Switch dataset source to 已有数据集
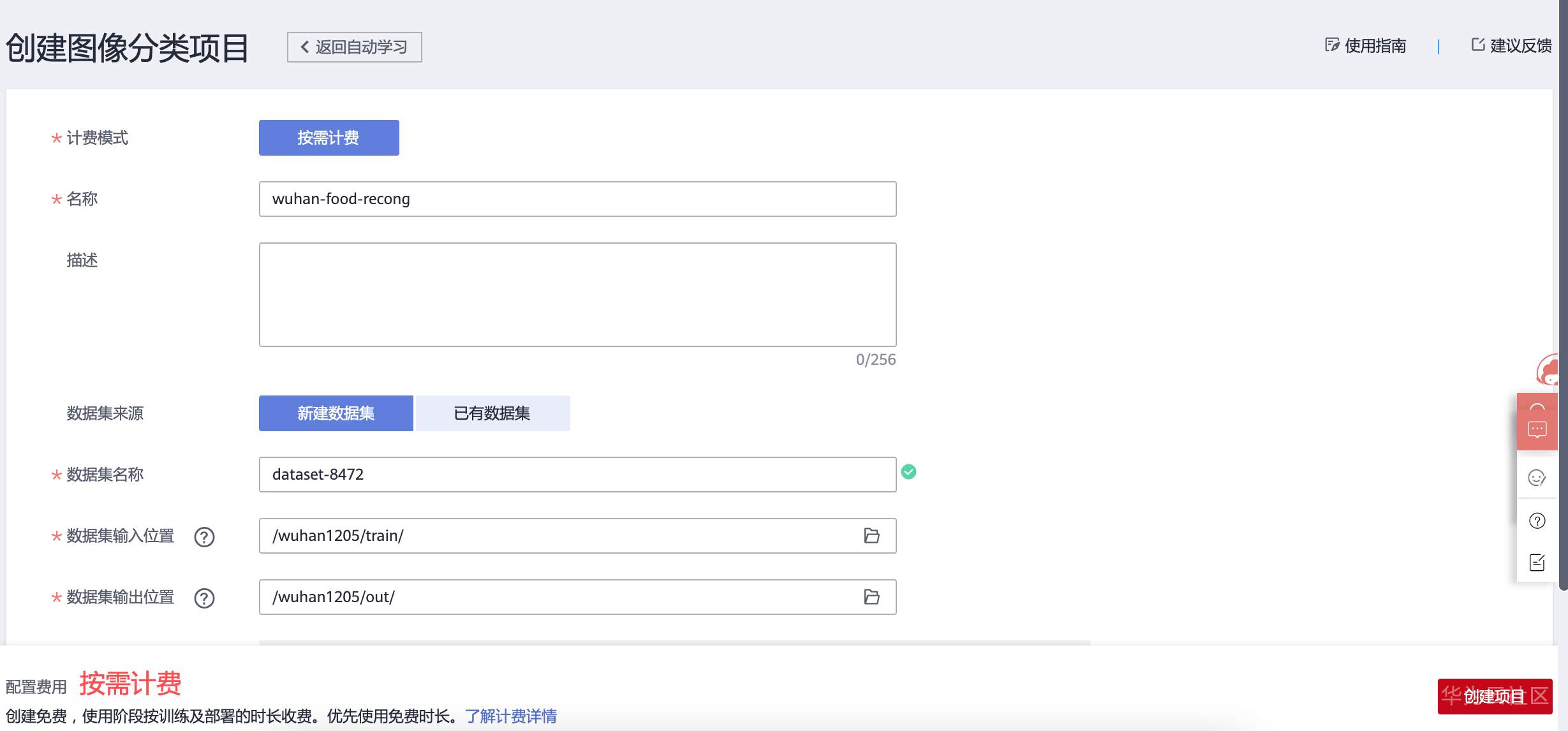Screen dimensions: 1568x731 click(x=492, y=413)
